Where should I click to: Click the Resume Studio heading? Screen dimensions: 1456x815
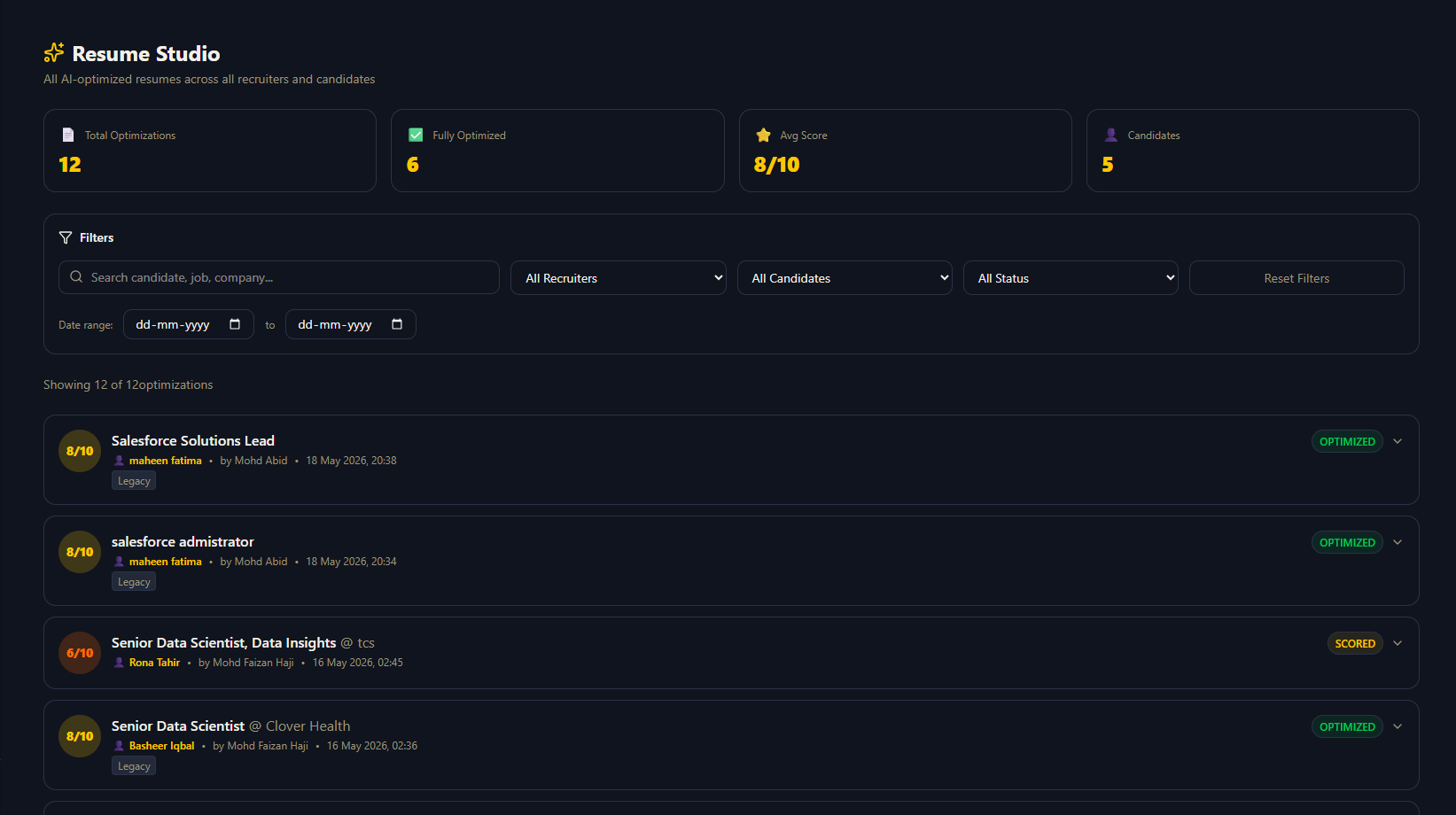146,53
